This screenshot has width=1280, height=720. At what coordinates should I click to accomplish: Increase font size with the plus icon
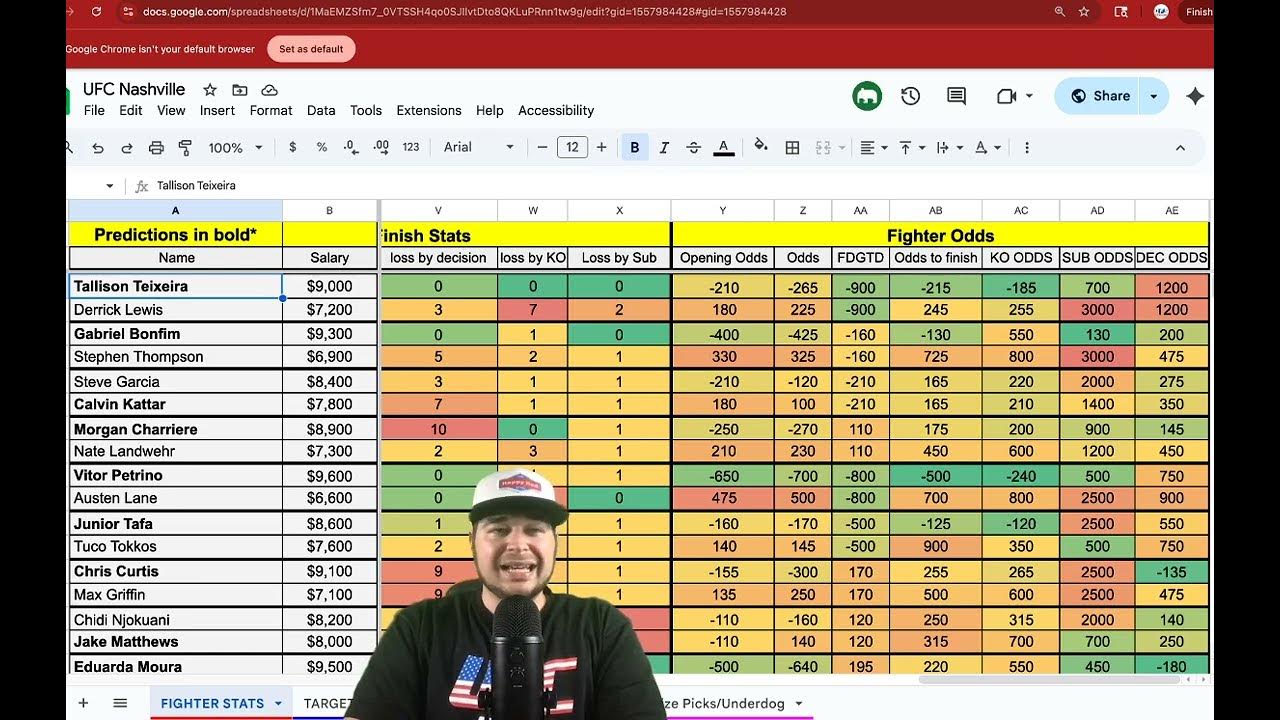pyautogui.click(x=601, y=147)
